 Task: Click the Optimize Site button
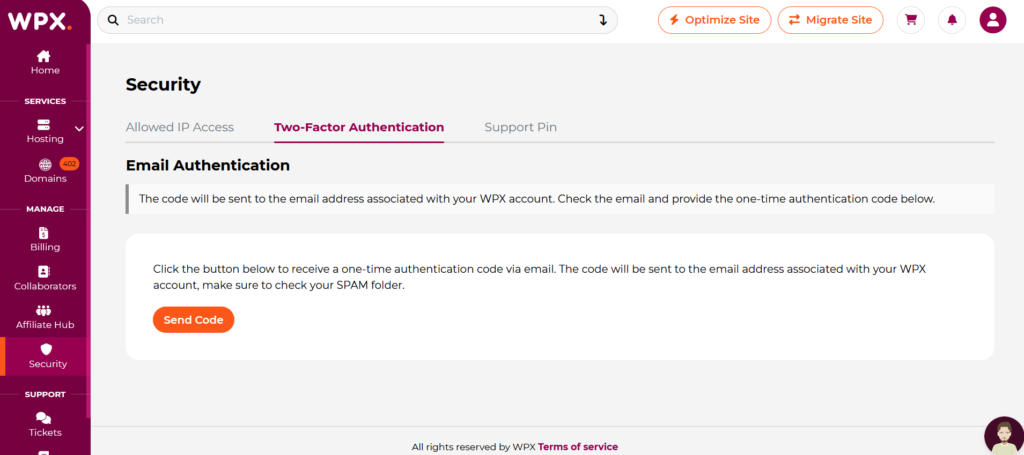coord(714,20)
